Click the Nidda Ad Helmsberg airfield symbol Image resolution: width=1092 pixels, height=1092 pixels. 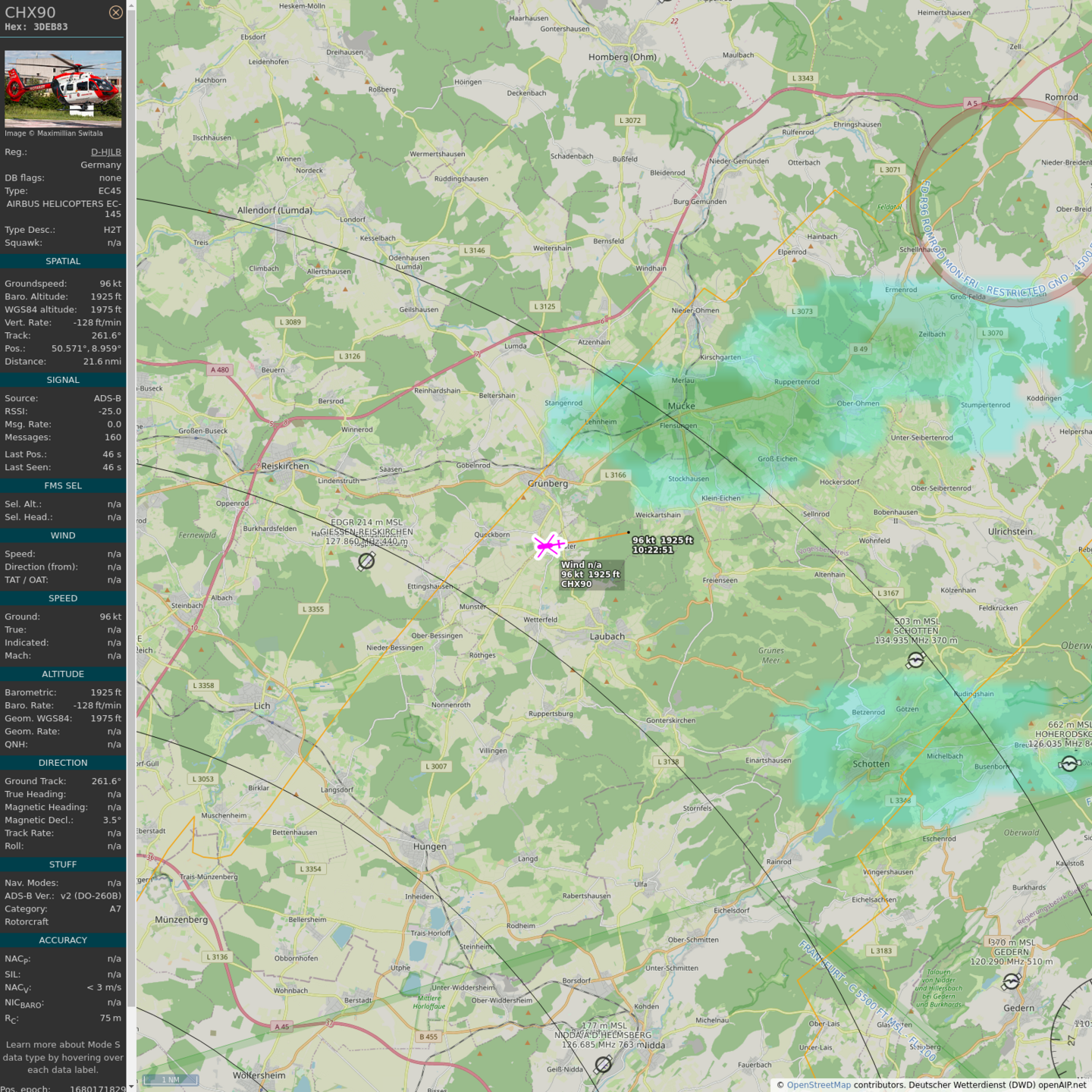point(603,1065)
